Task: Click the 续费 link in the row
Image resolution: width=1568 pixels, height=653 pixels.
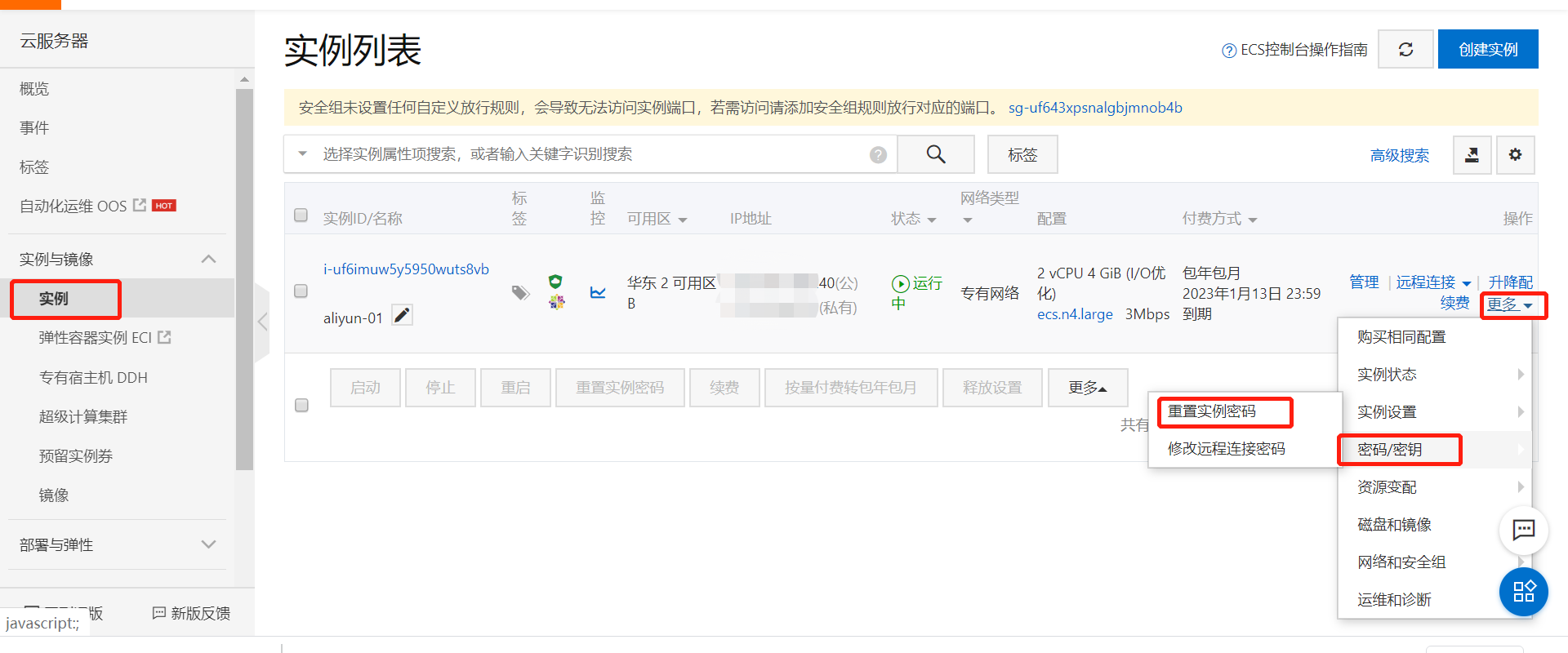Action: point(1454,304)
